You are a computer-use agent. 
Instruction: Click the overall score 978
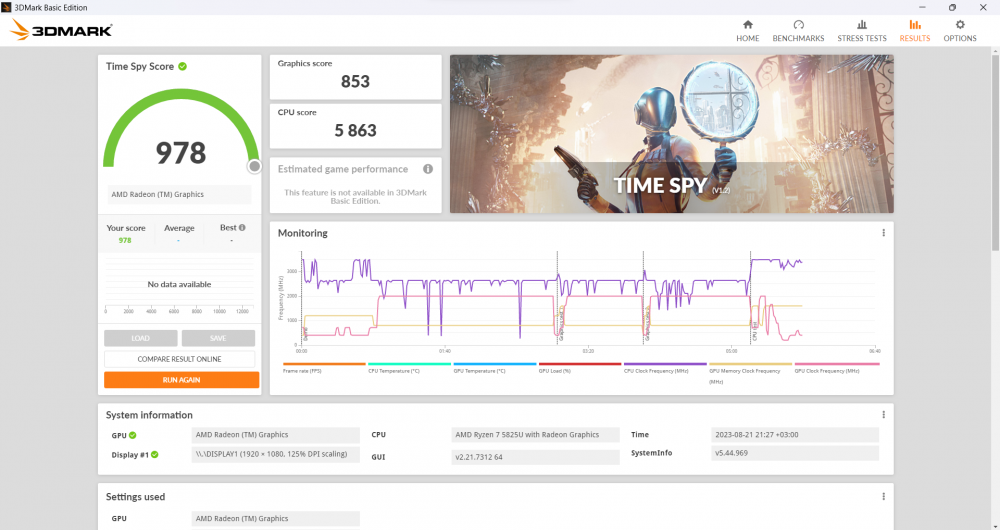[181, 153]
